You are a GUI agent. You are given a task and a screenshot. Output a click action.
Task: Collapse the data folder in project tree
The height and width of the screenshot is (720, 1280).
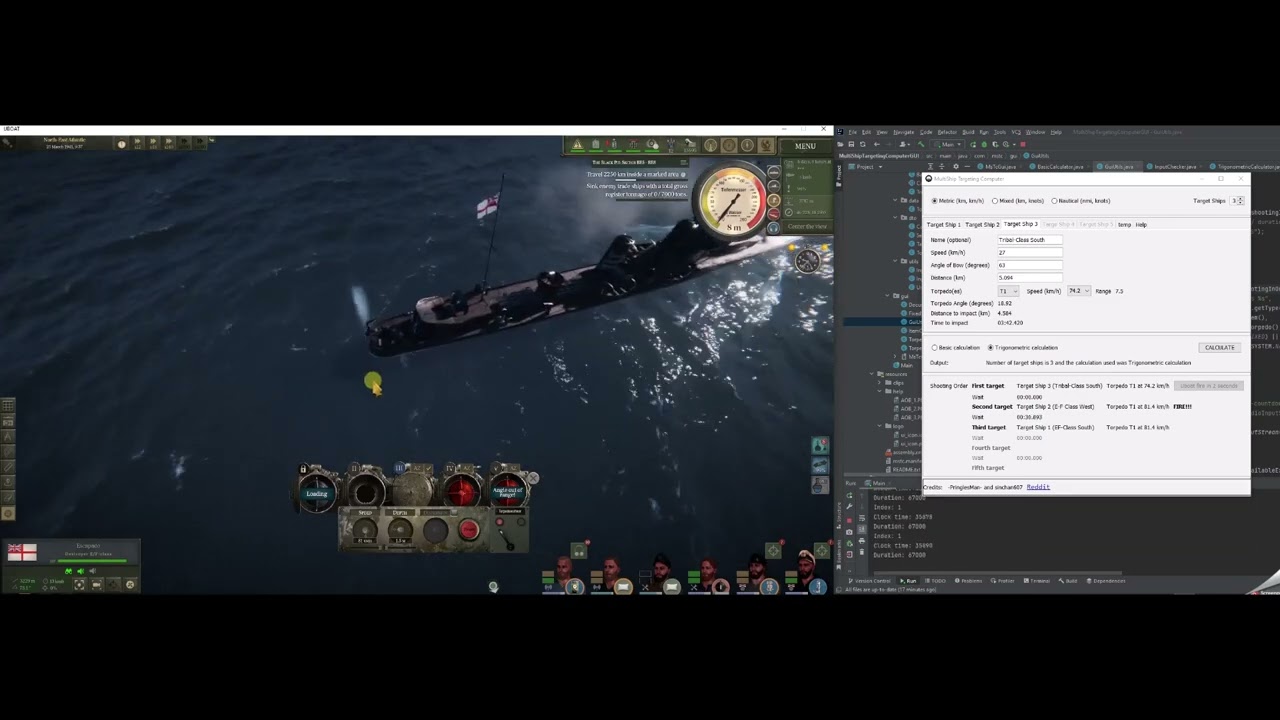coord(895,200)
